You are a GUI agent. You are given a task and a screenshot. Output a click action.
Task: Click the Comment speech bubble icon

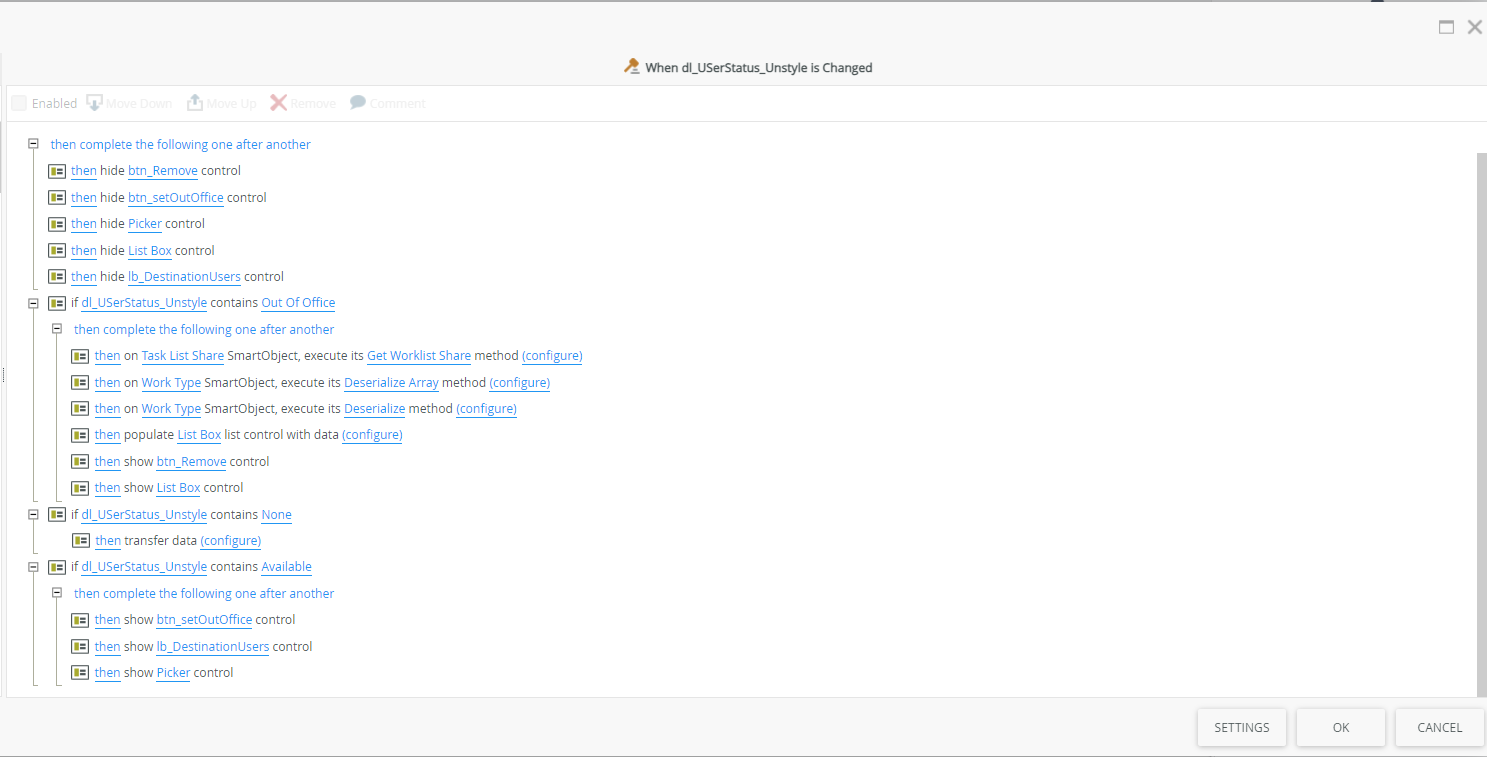click(358, 103)
